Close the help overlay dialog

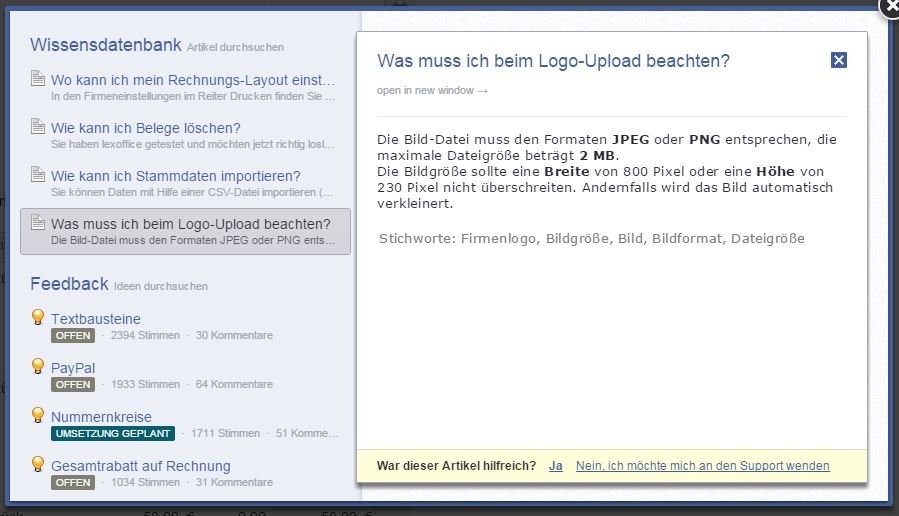888,6
